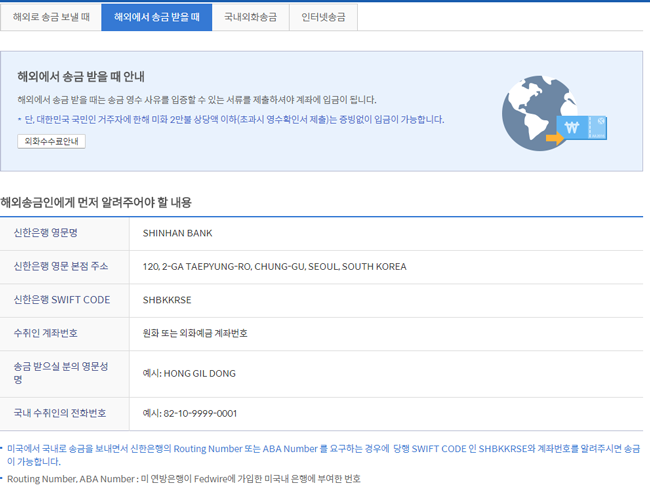Click the 해외송금인에게 먼저 알려주어야 할 내용 heading
This screenshot has height=497, width=650.
click(x=96, y=203)
